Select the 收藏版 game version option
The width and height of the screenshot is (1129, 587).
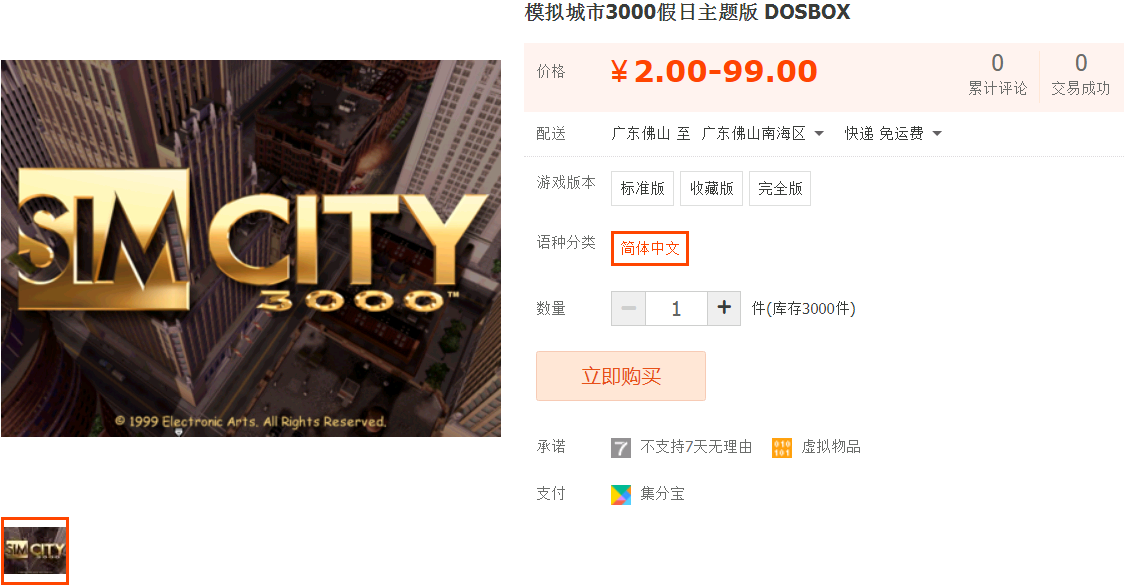coord(711,189)
